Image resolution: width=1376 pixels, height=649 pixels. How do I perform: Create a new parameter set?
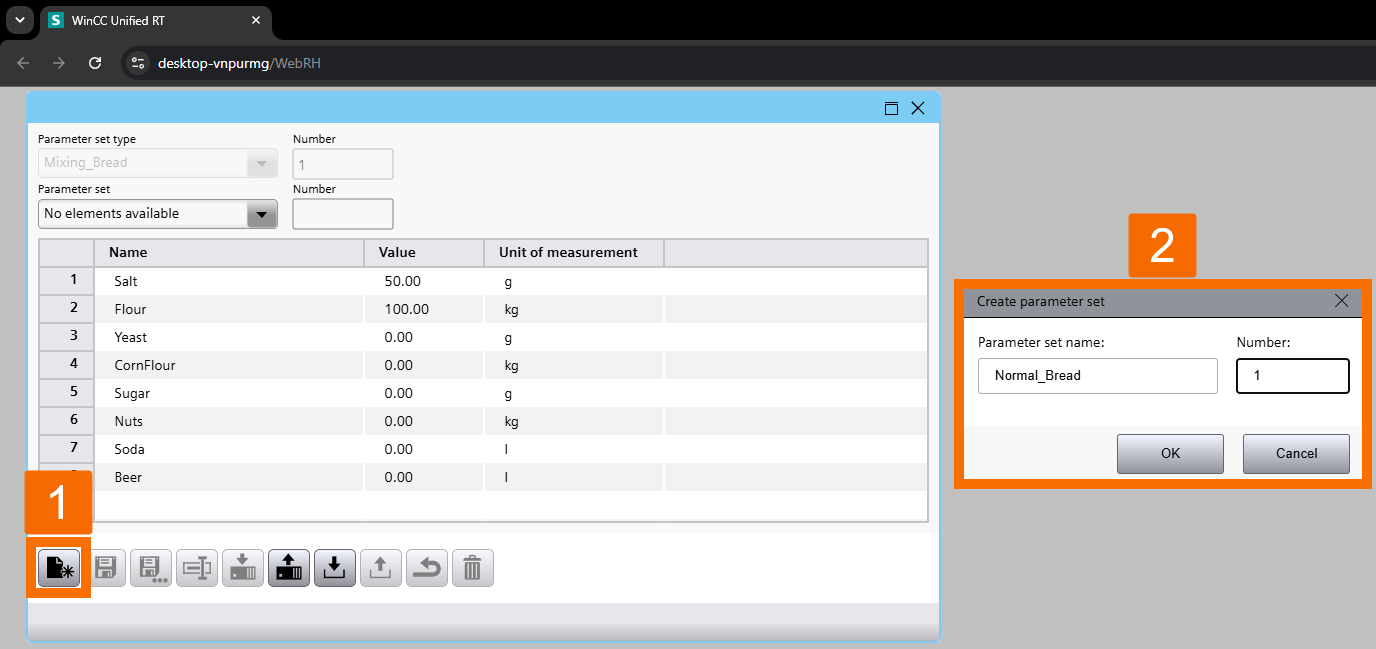pos(59,568)
